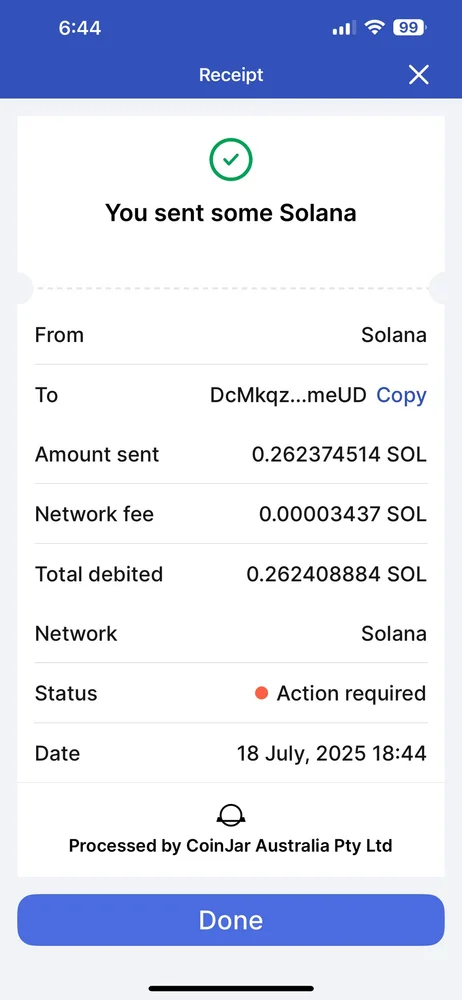The width and height of the screenshot is (462, 1000).
Task: Tap the CoinJar logo icon
Action: pyautogui.click(x=231, y=814)
